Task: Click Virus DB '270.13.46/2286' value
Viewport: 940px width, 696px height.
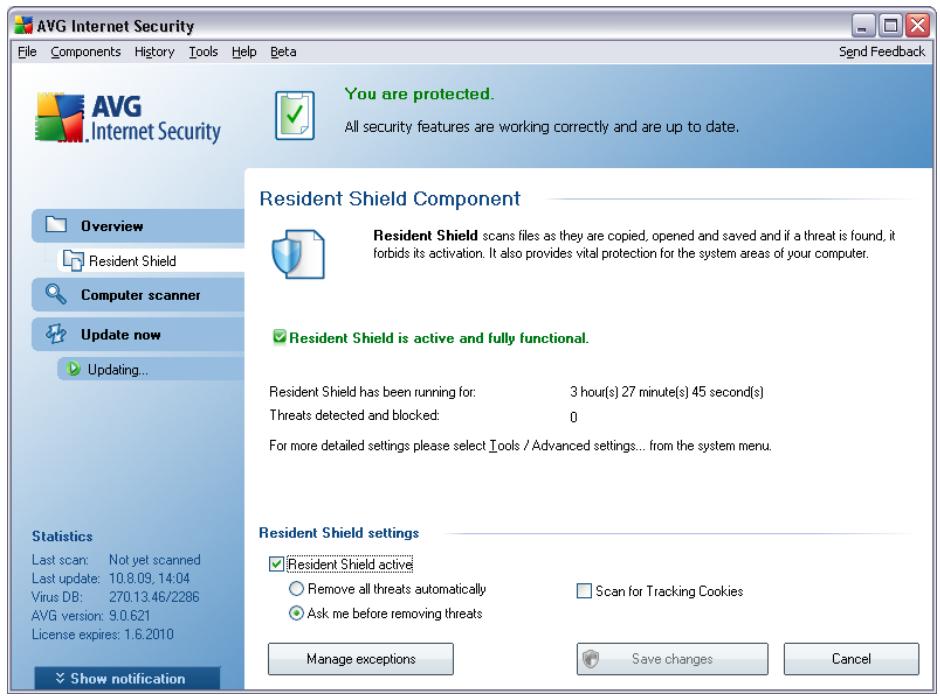Action: 154,597
